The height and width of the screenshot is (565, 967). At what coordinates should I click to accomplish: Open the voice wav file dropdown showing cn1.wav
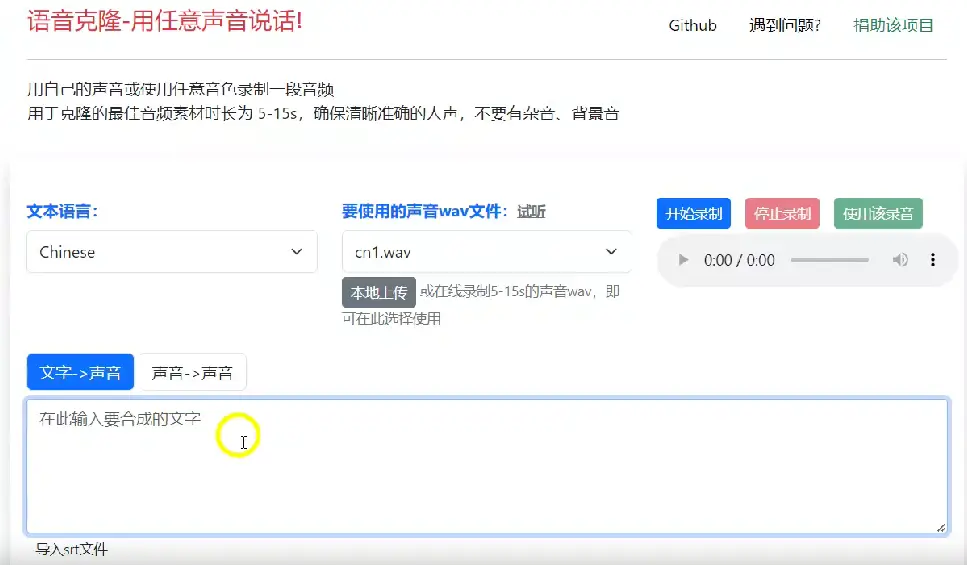486,252
